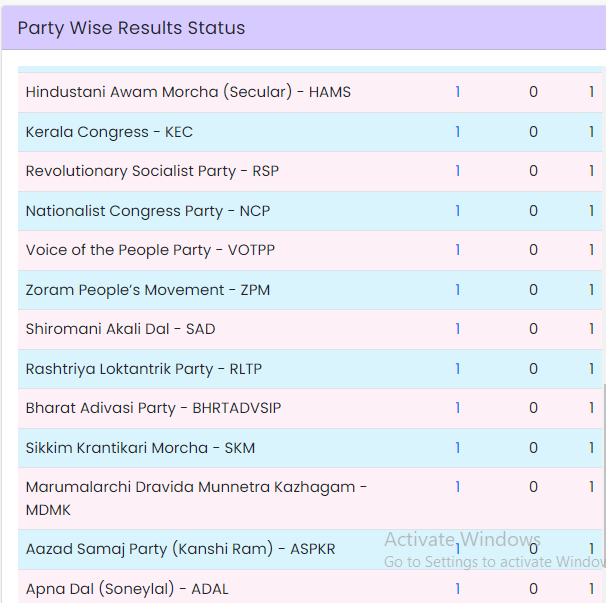Screen dimensions: 606x603
Task: Select the Hindustani Awam Morcha (Secular) party name
Action: click(188, 92)
